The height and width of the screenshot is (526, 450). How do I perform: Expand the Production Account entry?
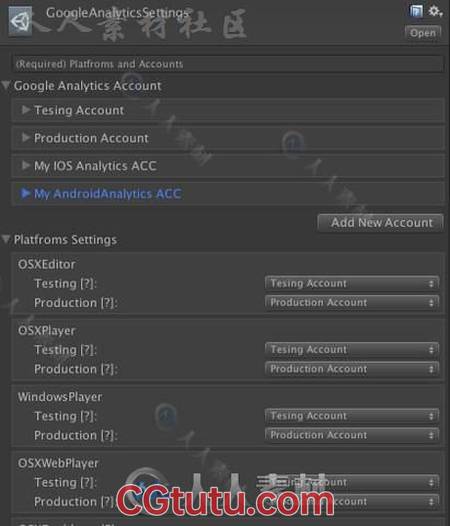point(26,138)
